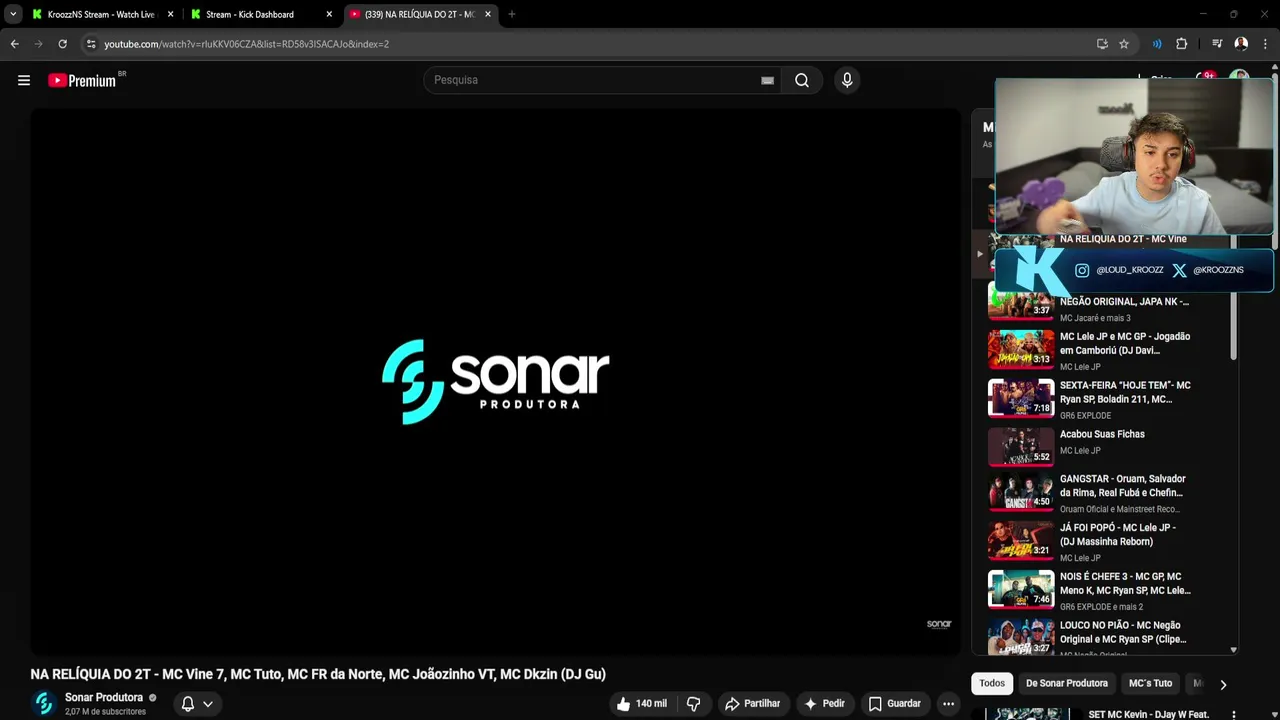
Task: Click NA RELÍQUIA DO 2T playlist entry title
Action: pos(1123,239)
